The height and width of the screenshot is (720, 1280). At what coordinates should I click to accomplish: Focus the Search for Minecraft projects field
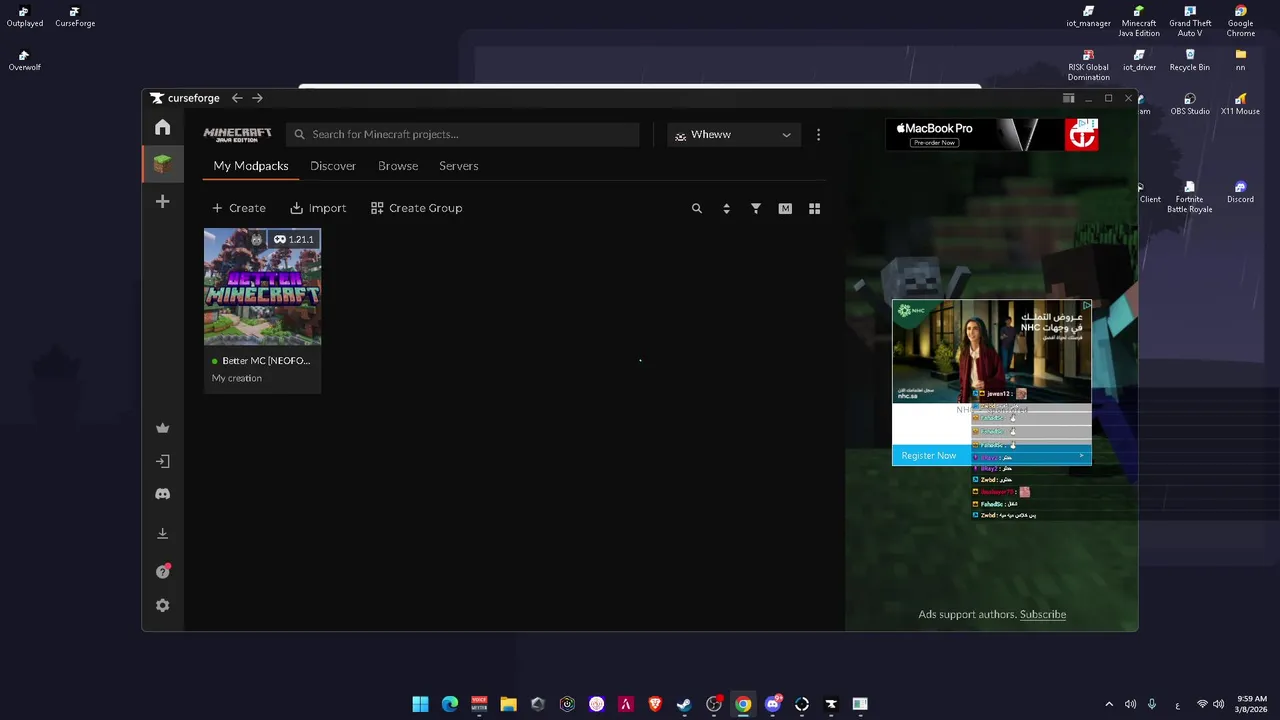click(462, 134)
